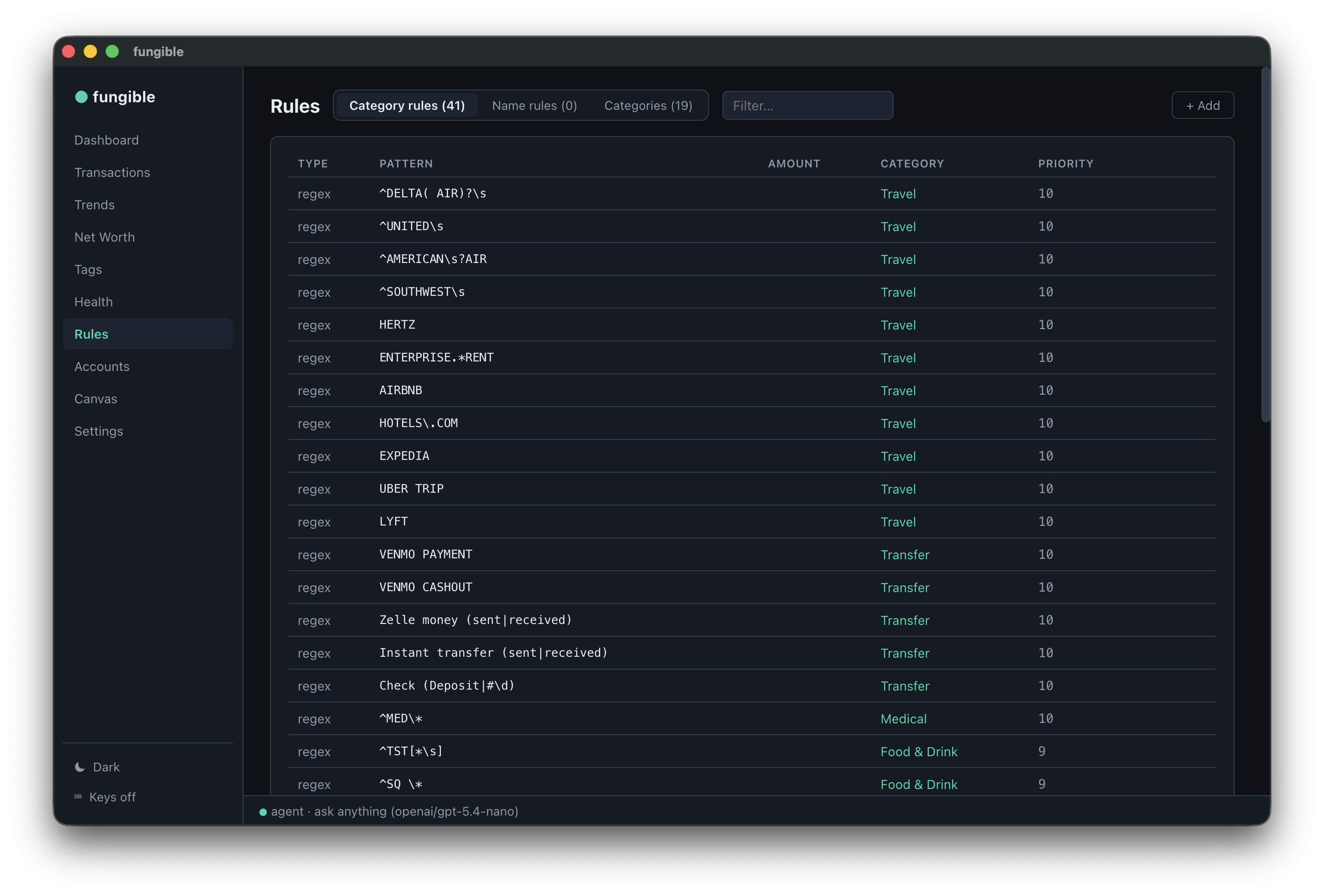Click the PATTERN column header
1324x896 pixels.
406,164
